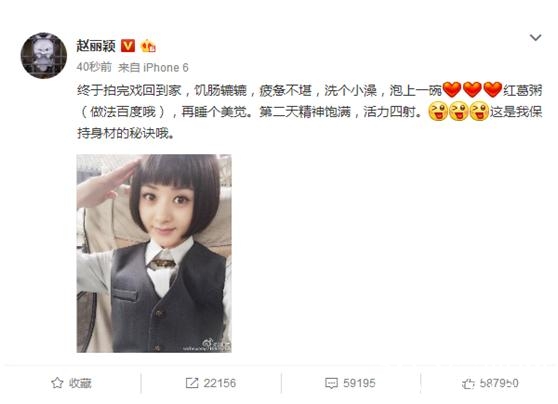Viewport: 558px width, 404px height.
Task: Click the repost share arrow icon
Action: [192, 383]
